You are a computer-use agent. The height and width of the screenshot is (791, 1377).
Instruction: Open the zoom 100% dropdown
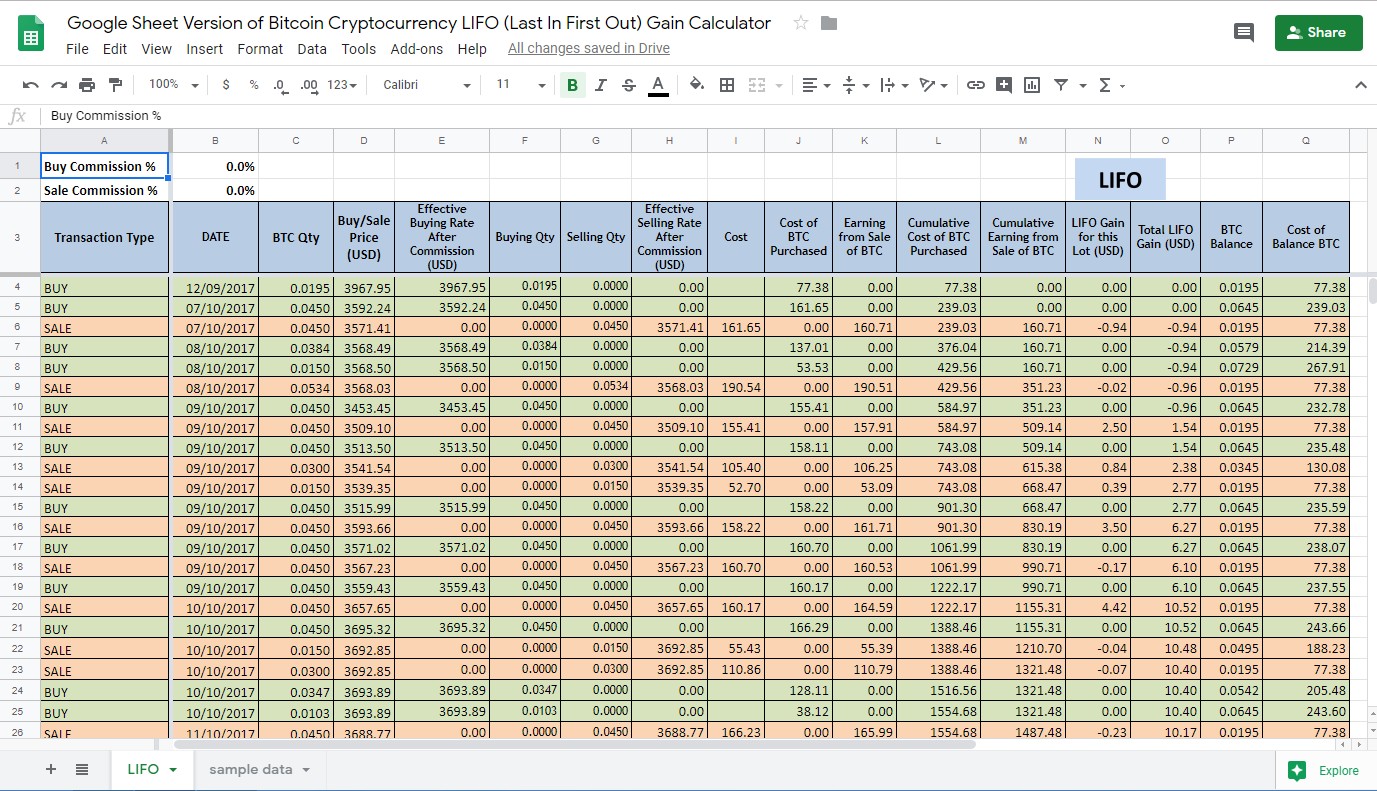173,85
